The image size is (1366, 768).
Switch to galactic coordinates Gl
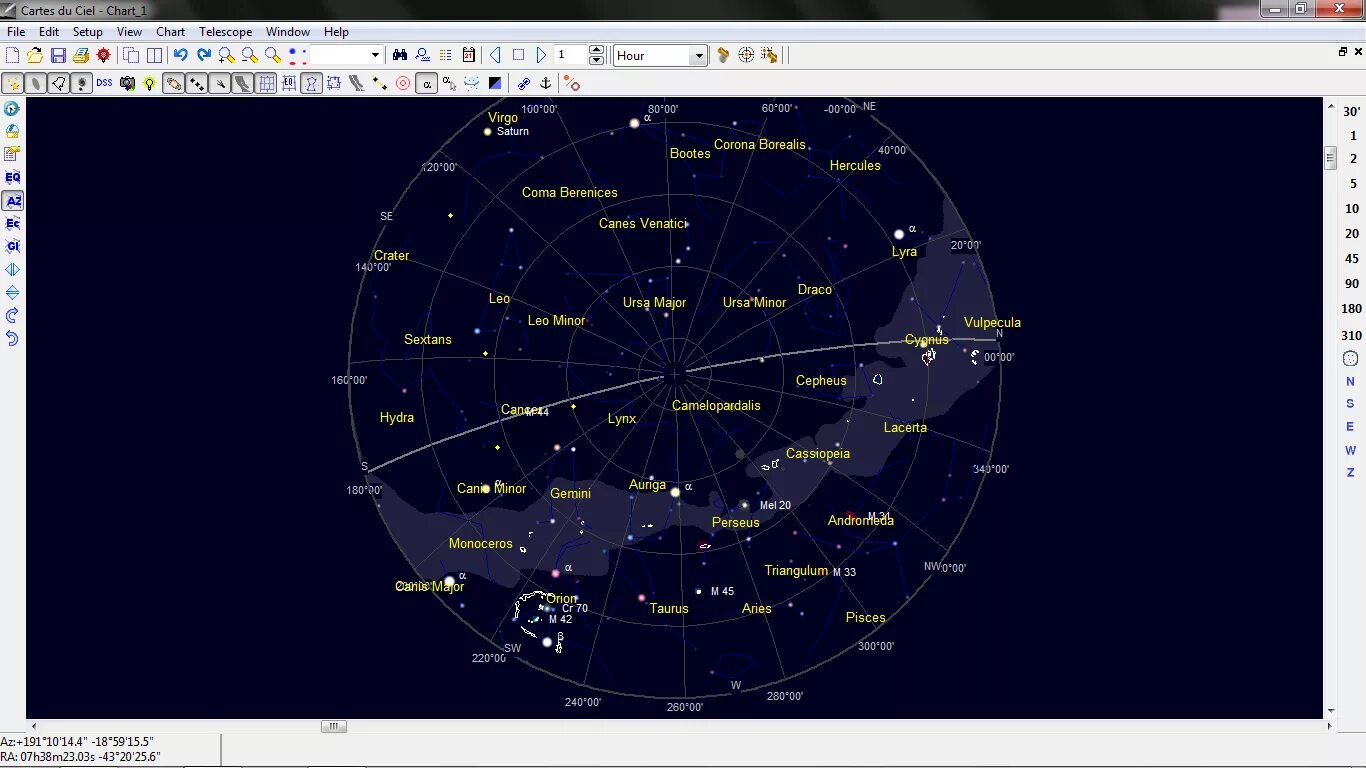13,246
